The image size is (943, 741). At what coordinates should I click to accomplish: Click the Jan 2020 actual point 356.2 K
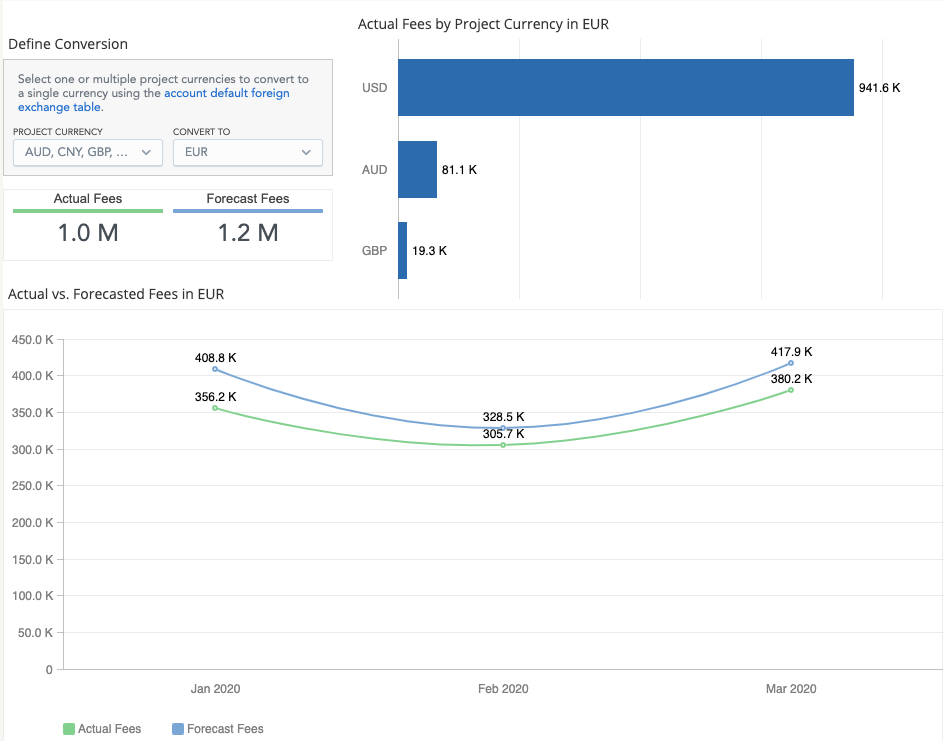coord(215,408)
